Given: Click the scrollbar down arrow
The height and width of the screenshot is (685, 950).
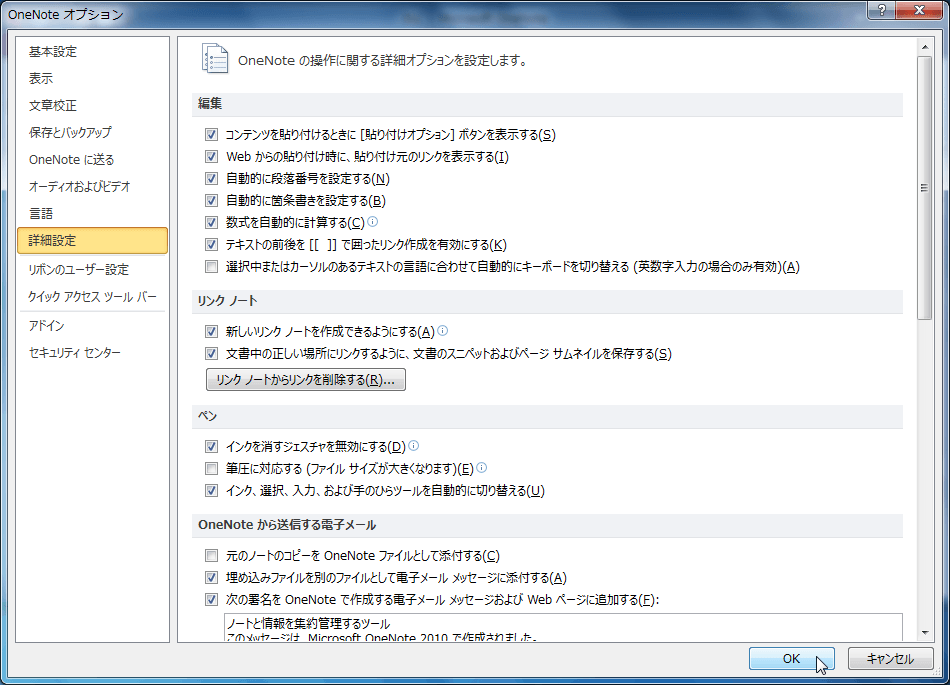Looking at the screenshot, I should tap(925, 633).
